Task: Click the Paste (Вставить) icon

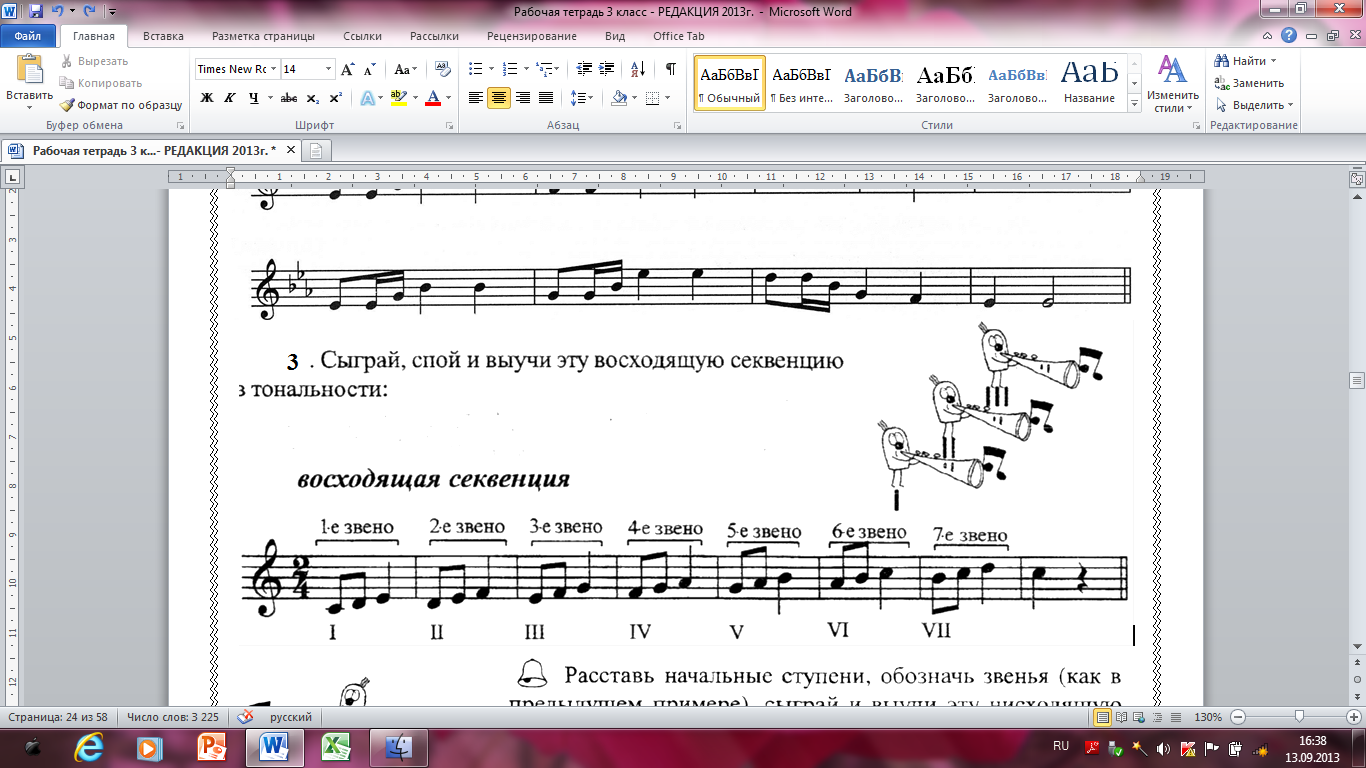Action: click(30, 70)
